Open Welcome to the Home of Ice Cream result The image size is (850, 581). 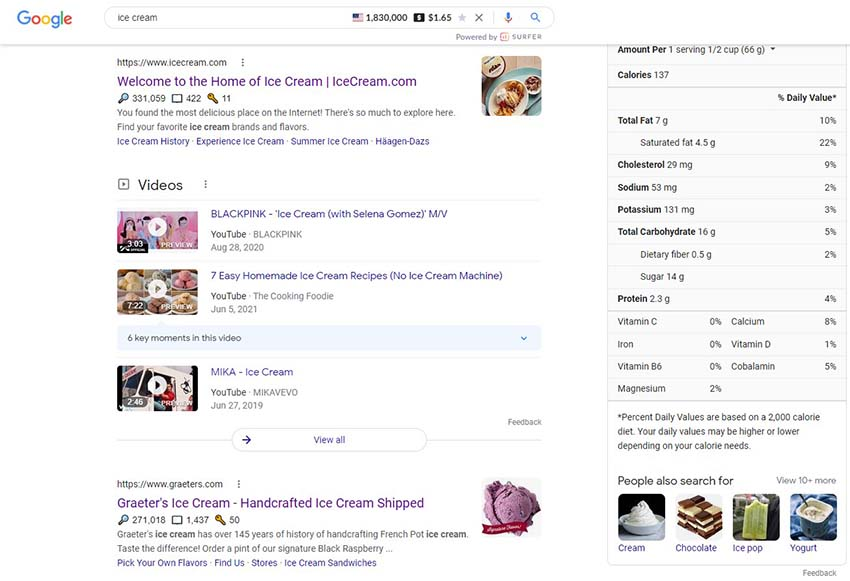point(267,81)
